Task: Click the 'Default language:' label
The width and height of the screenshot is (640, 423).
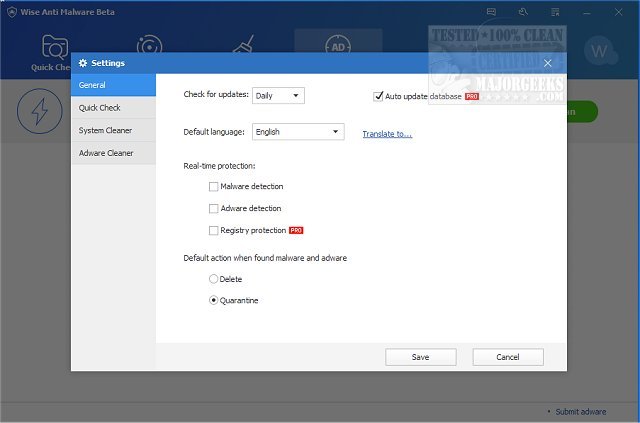Action: point(214,132)
